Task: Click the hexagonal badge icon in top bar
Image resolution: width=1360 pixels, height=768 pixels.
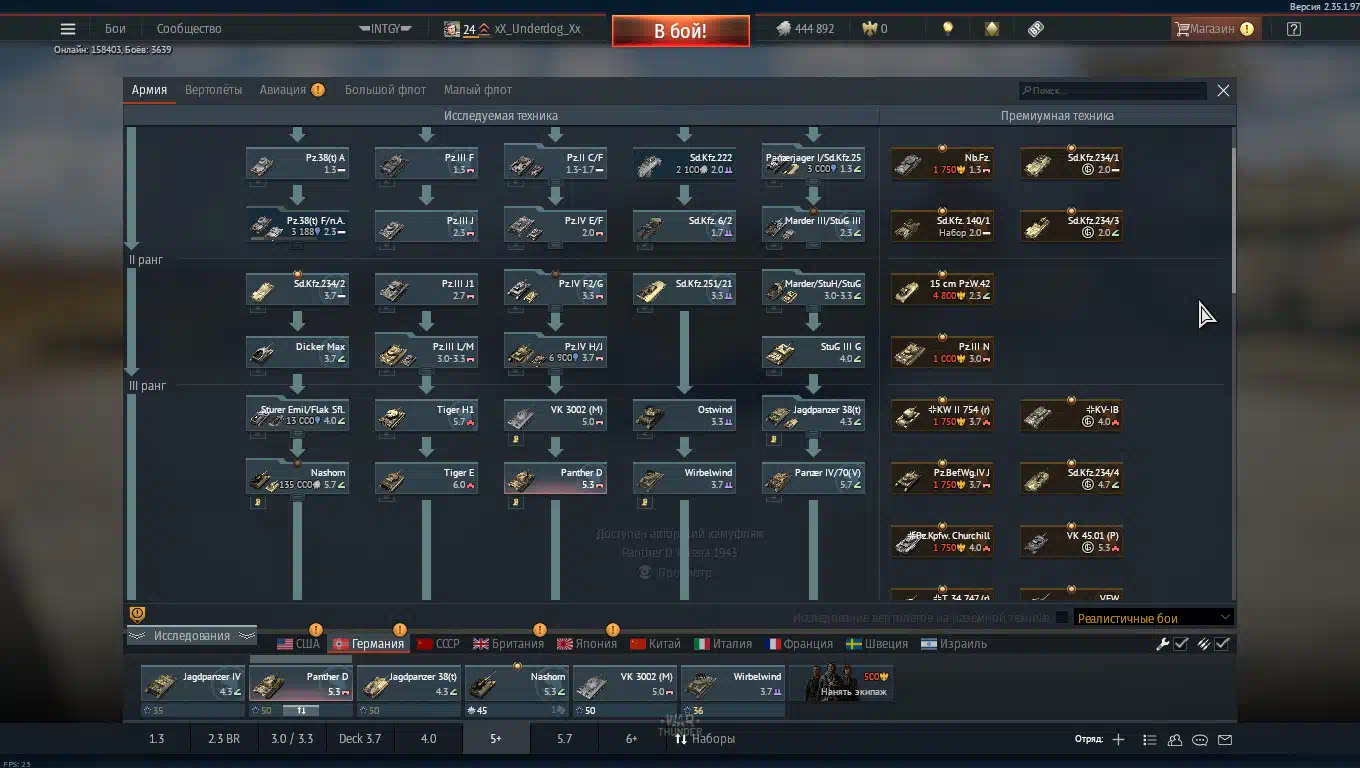Action: point(991,29)
